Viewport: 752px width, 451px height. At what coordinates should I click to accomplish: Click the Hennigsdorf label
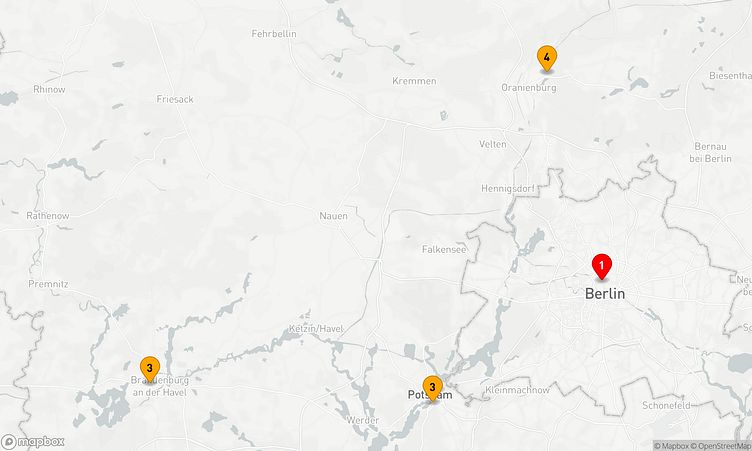[x=507, y=189]
